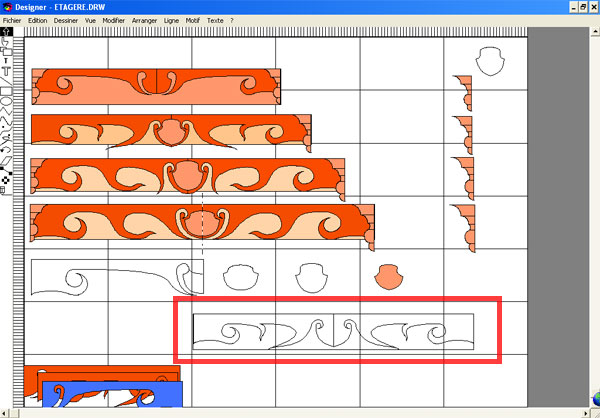Open the Motif menu
The image size is (600, 418).
click(x=193, y=21)
